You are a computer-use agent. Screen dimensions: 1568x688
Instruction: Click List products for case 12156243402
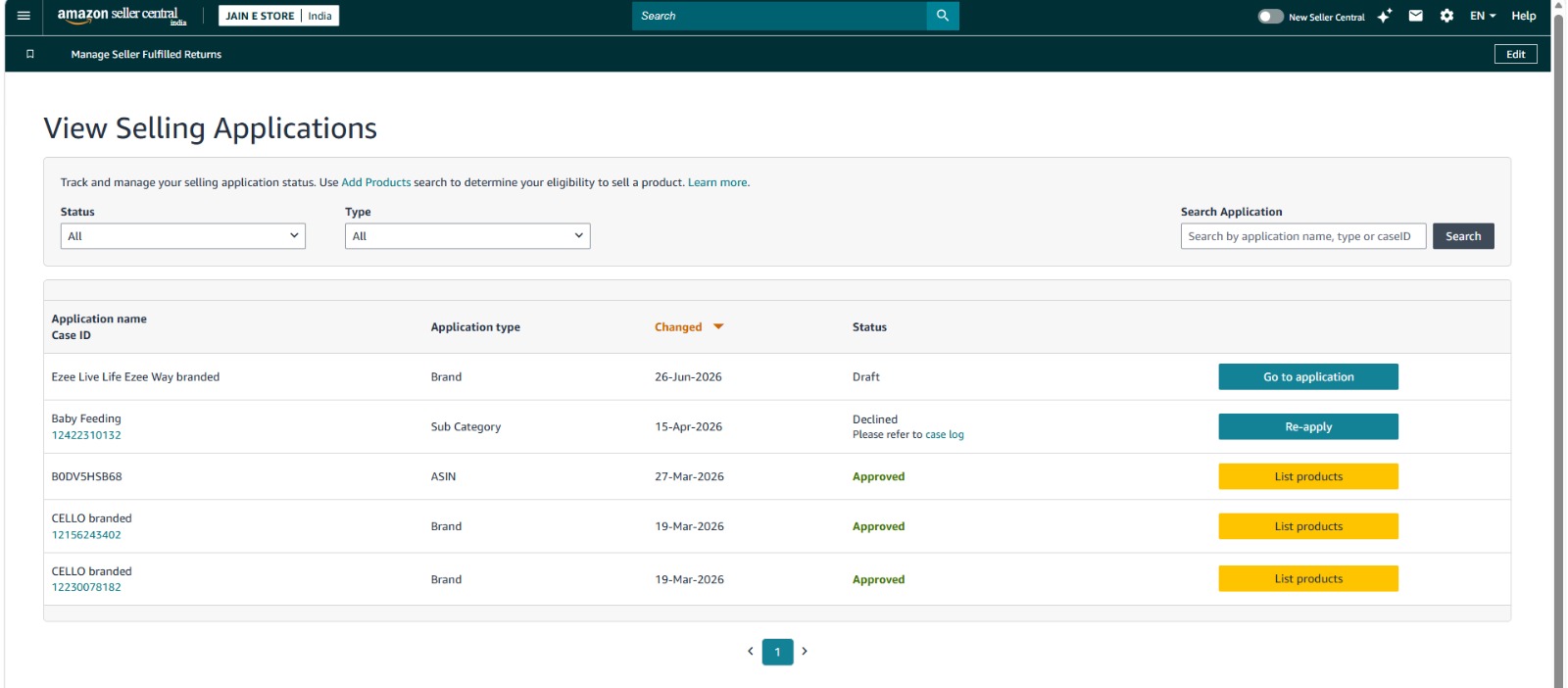click(x=1308, y=526)
